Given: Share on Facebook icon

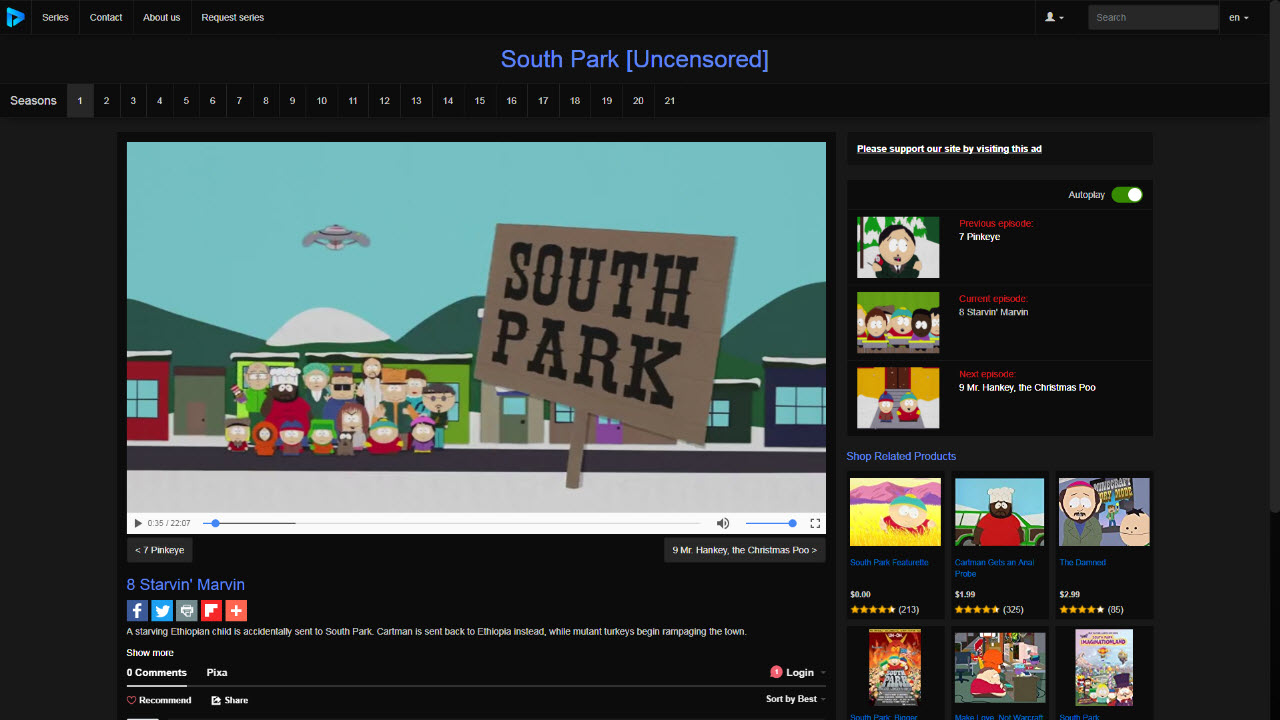Looking at the screenshot, I should tap(137, 610).
